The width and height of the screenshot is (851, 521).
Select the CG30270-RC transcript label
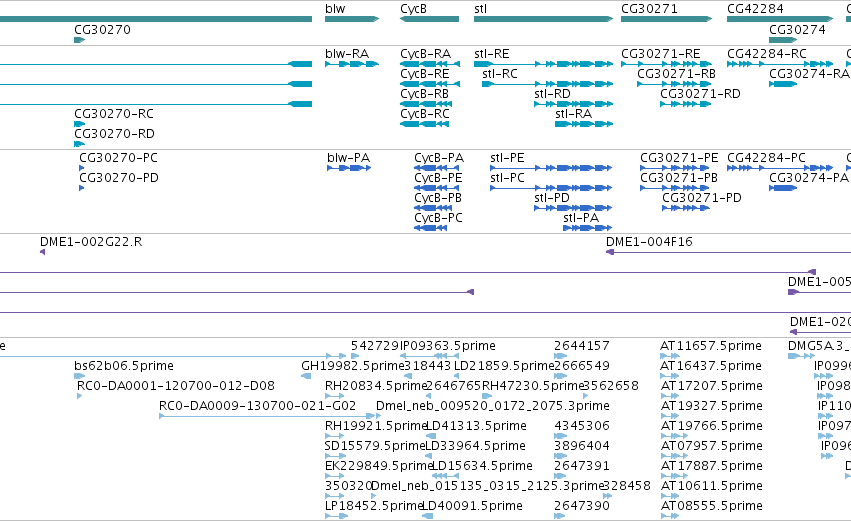point(114,114)
